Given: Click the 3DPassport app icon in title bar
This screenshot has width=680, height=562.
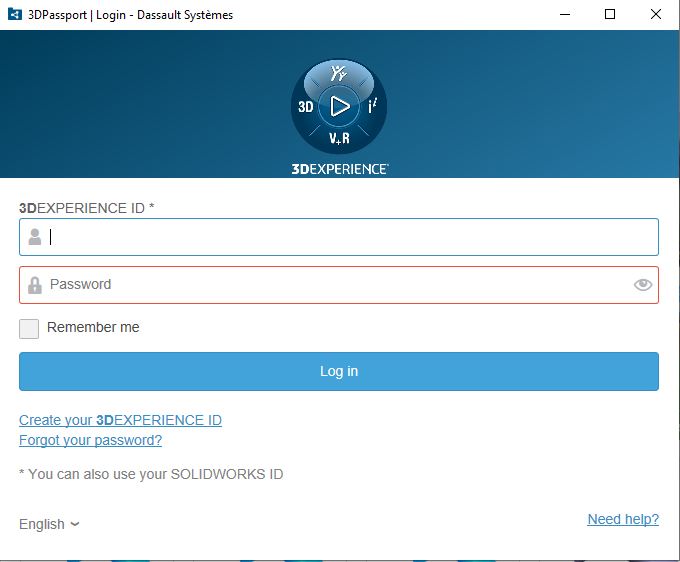Looking at the screenshot, I should point(15,15).
